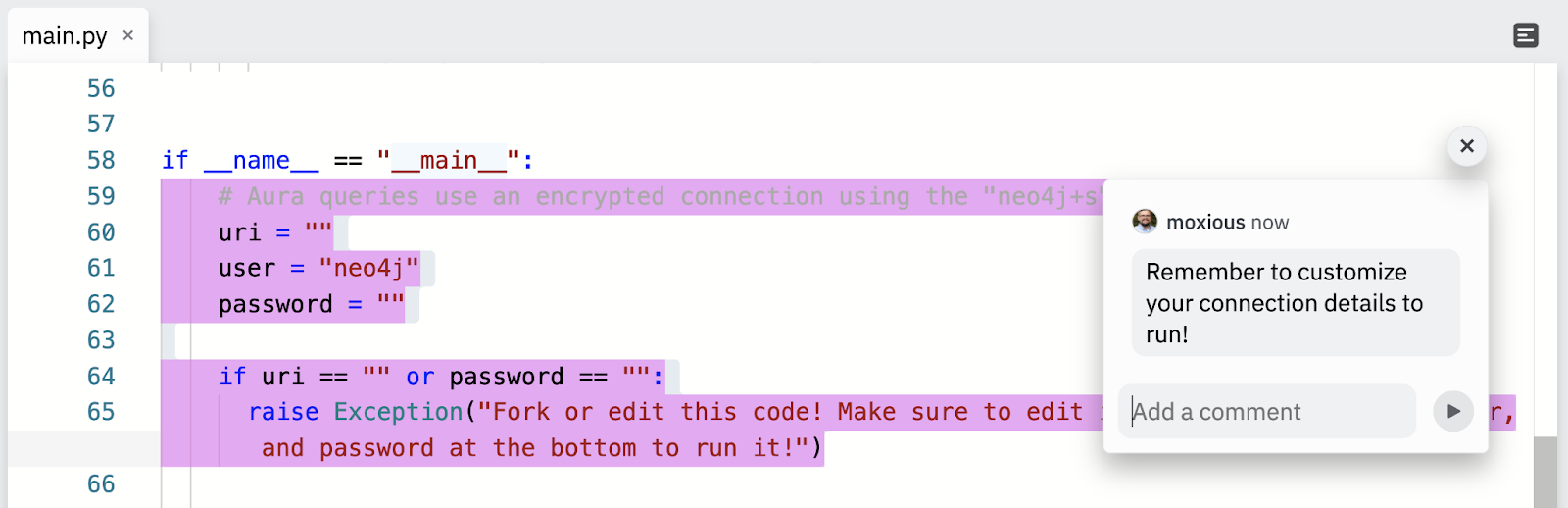Click line number 64 in gutter
This screenshot has height=508, width=1568.
point(101,377)
